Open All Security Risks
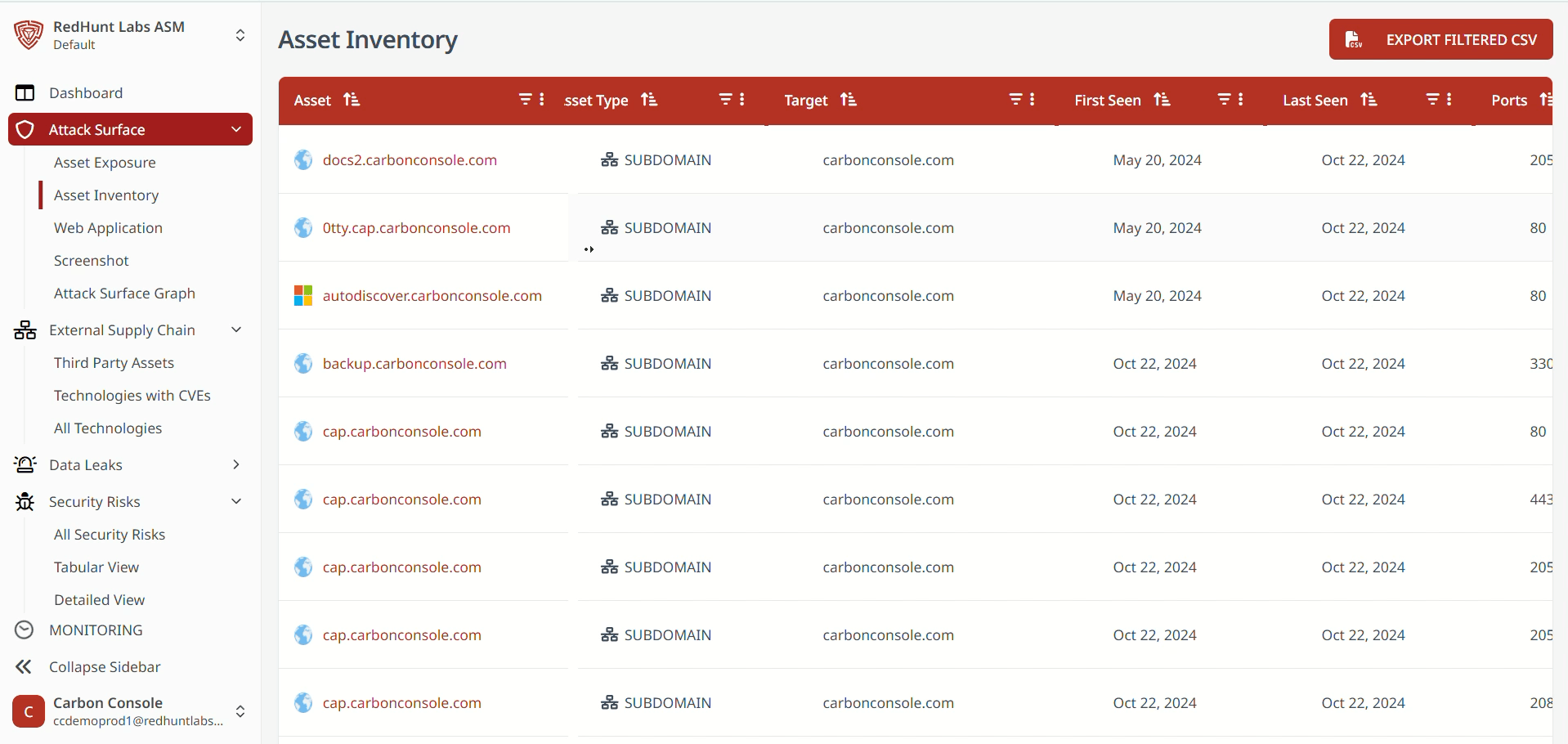Viewport: 1568px width, 744px height. pos(110,535)
